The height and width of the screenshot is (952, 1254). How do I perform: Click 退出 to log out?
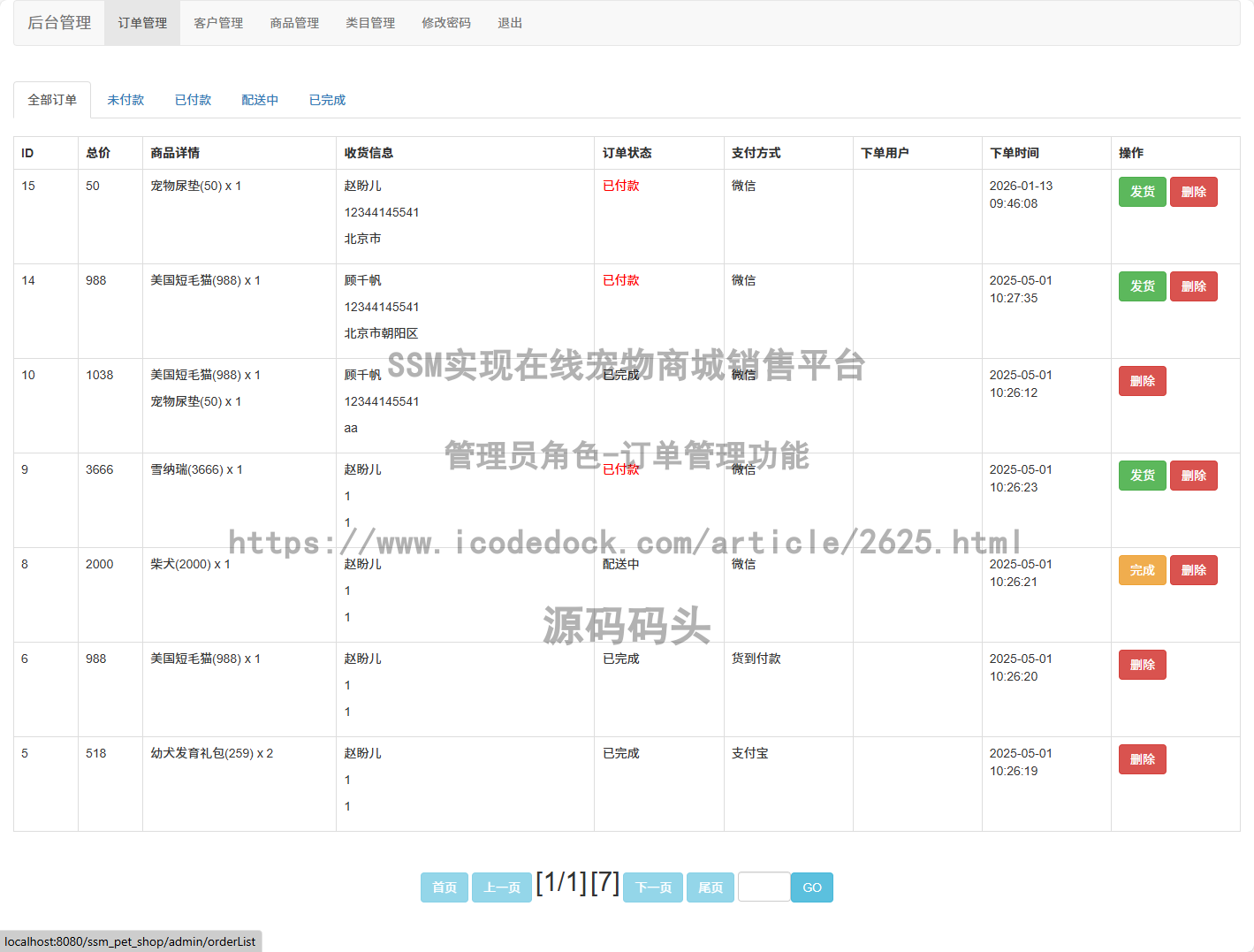510,23
